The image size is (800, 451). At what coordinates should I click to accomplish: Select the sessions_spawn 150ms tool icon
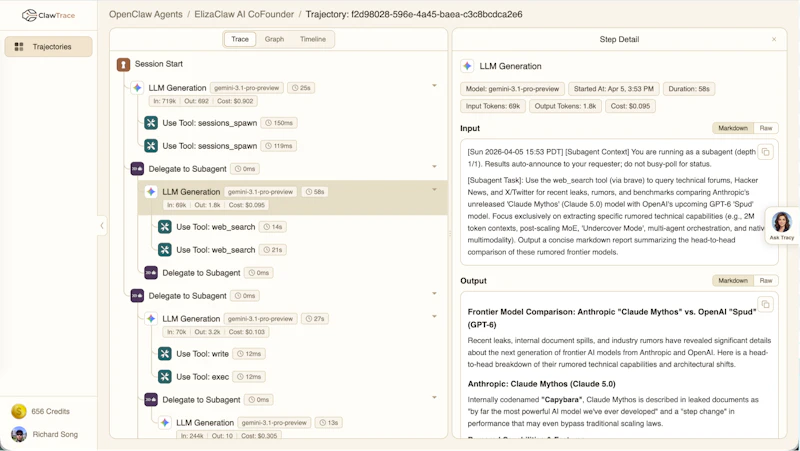[151, 122]
